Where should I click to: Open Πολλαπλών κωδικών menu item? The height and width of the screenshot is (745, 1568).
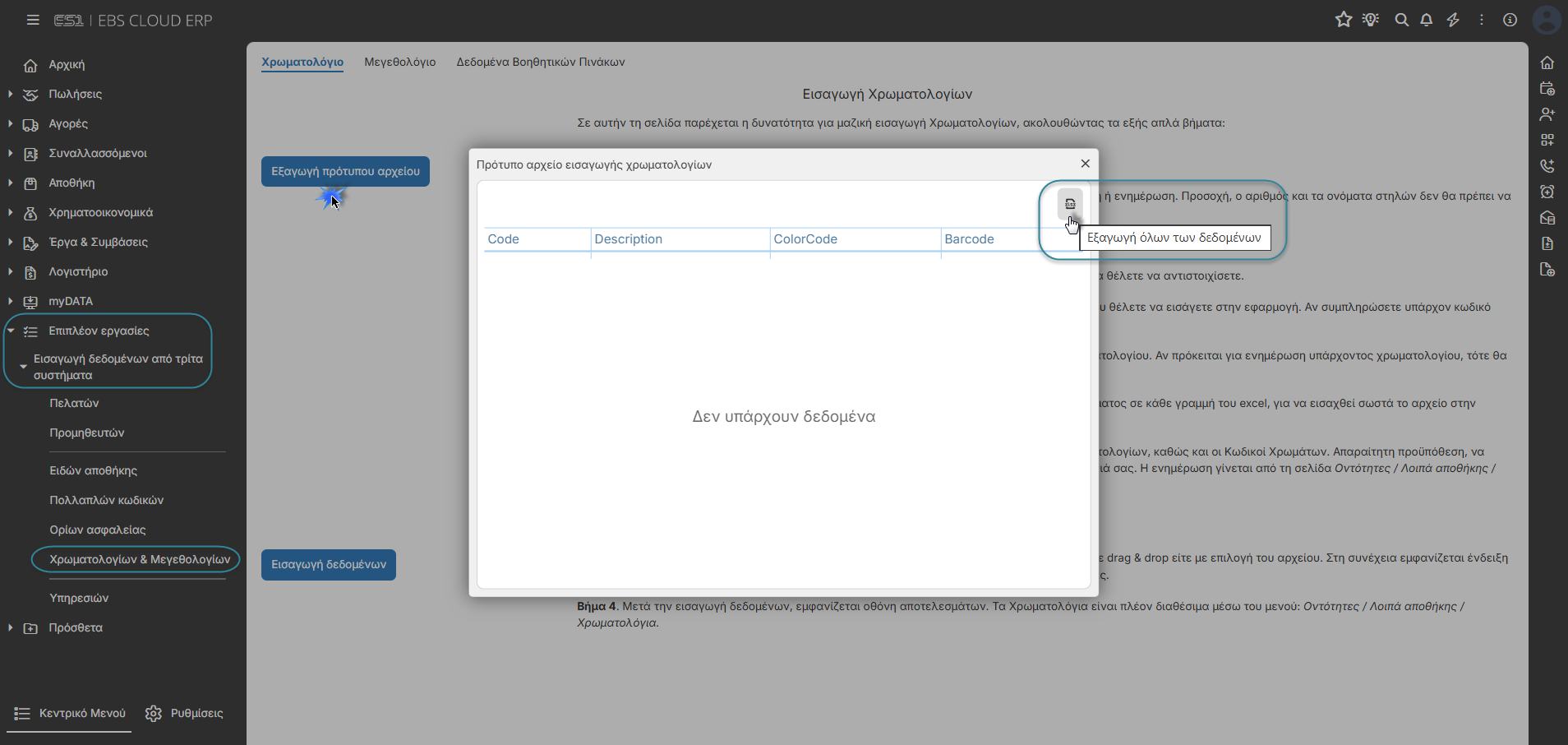click(107, 501)
